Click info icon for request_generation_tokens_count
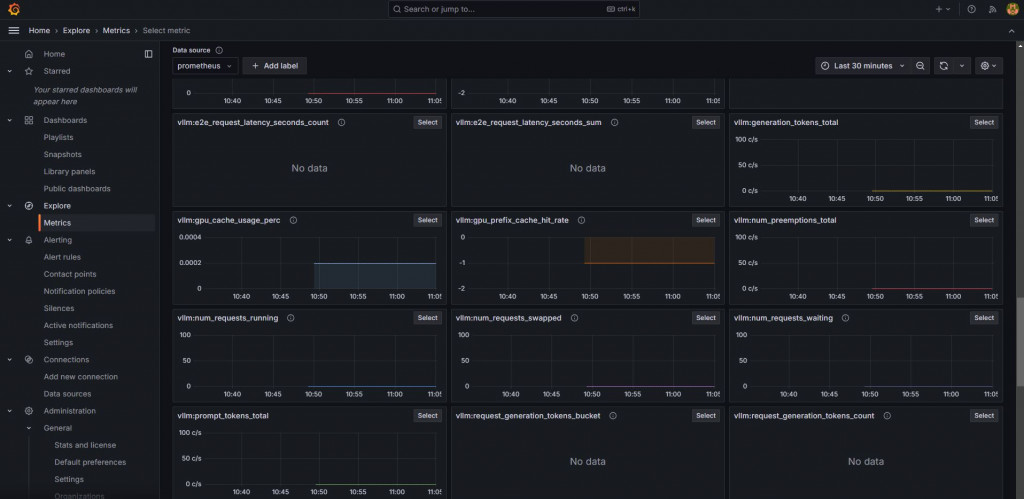The image size is (1024, 499). click(887, 415)
